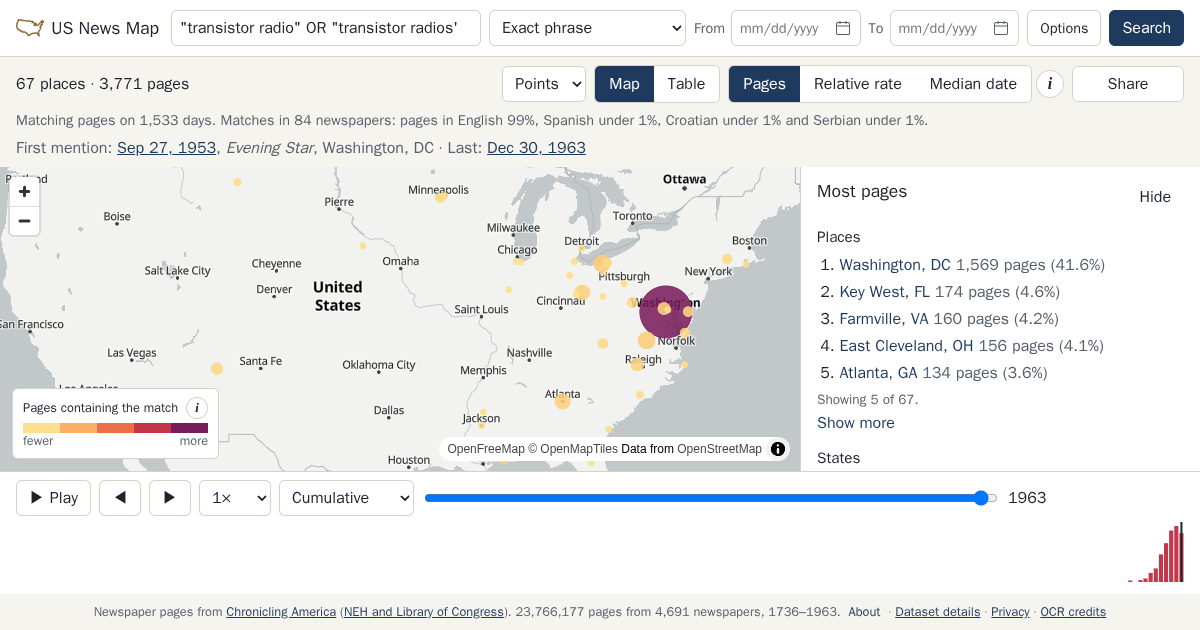Focus the search query text field
This screenshot has height=630, width=1200.
(326, 28)
